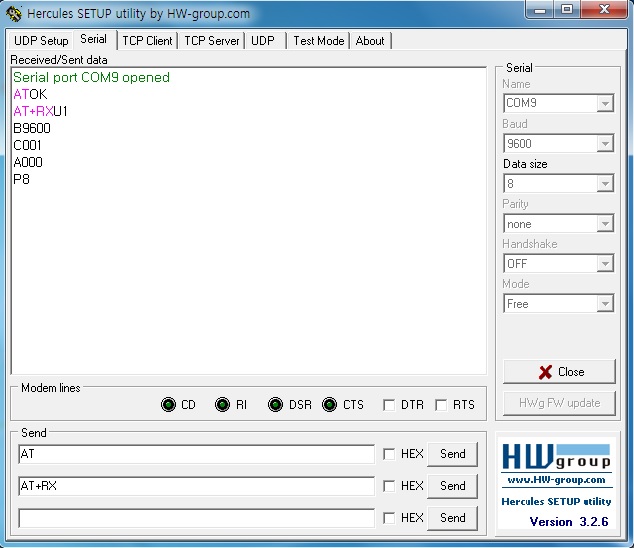The width and height of the screenshot is (634, 548).
Task: Open the Baud rate dropdown showing 9600
Action: pyautogui.click(x=605, y=144)
